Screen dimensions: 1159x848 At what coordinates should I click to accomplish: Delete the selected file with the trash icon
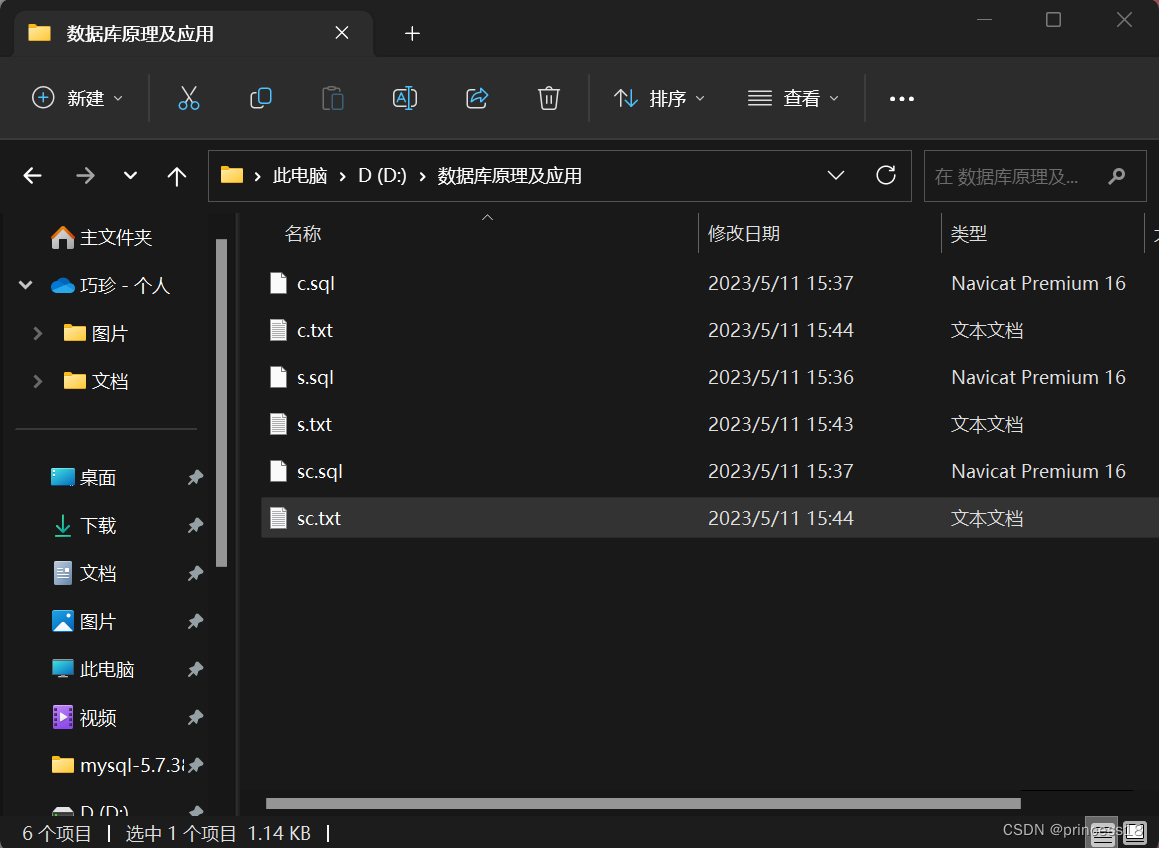(548, 98)
